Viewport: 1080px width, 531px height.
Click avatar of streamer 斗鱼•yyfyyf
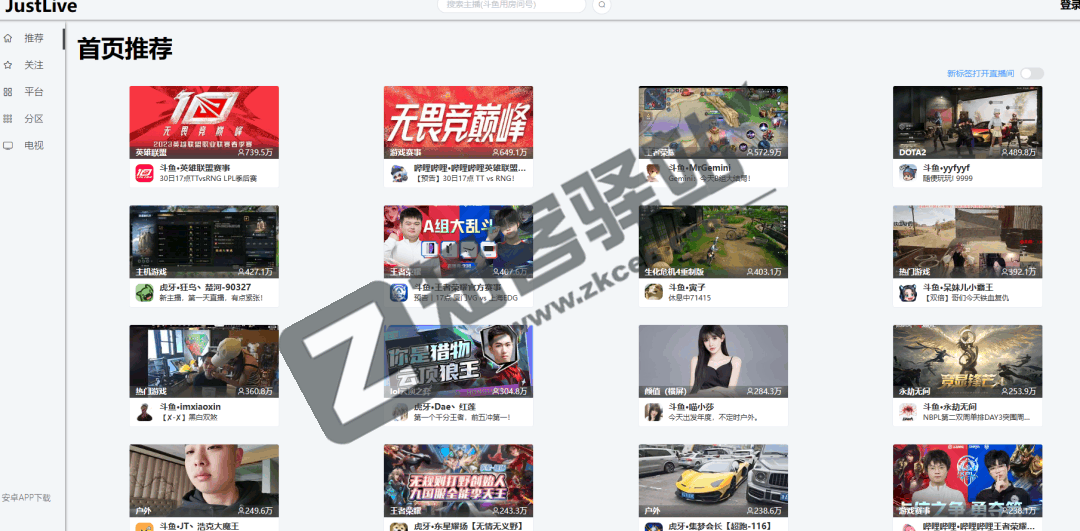tap(908, 173)
